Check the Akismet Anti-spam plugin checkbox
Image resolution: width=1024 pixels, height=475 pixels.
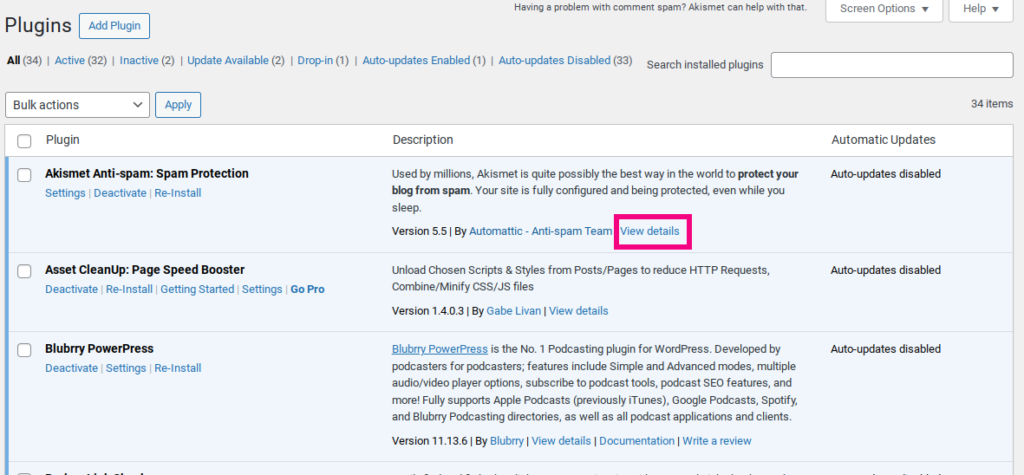click(x=24, y=175)
